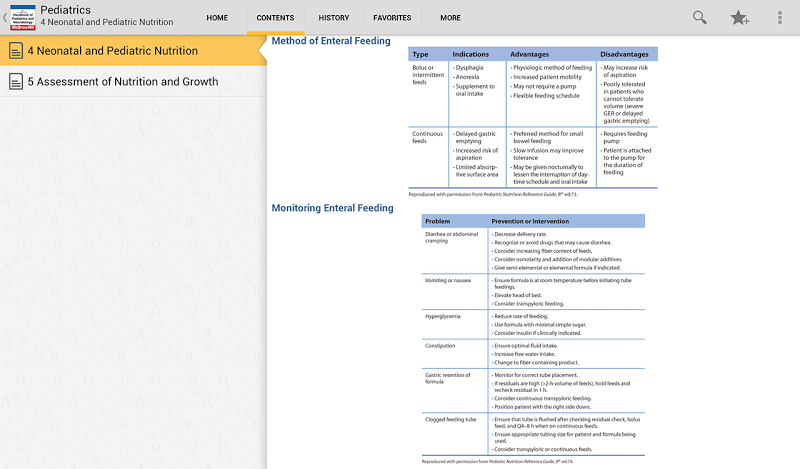The width and height of the screenshot is (800, 469).
Task: Click the 'Advantages' column header
Action: 530,54
